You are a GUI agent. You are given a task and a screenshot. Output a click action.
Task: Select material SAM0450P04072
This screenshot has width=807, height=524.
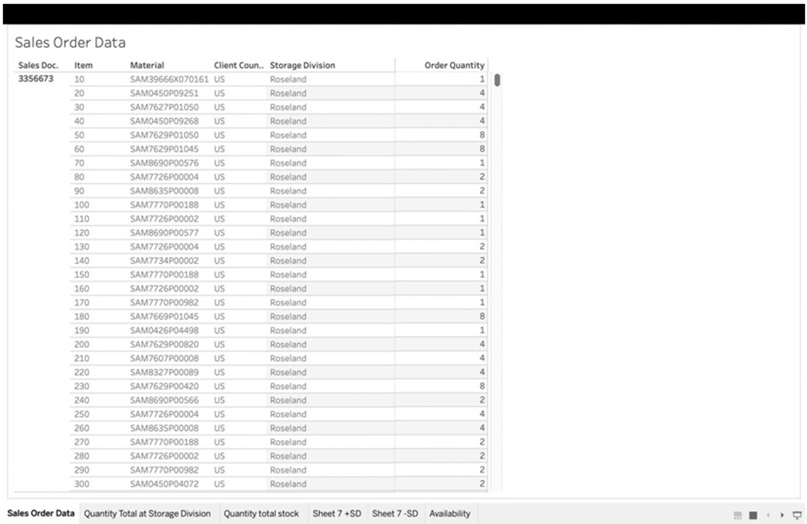pyautogui.click(x=164, y=484)
